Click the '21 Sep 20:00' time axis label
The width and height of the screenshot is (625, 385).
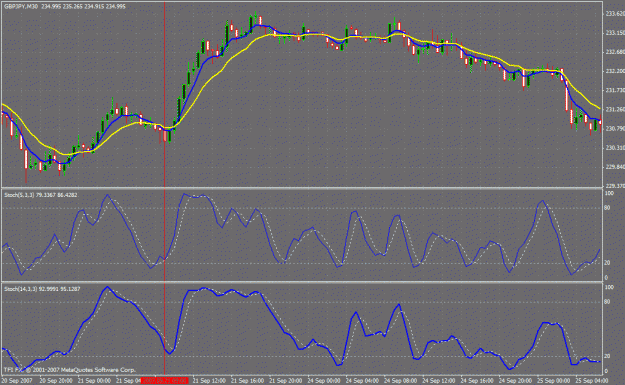point(285,381)
